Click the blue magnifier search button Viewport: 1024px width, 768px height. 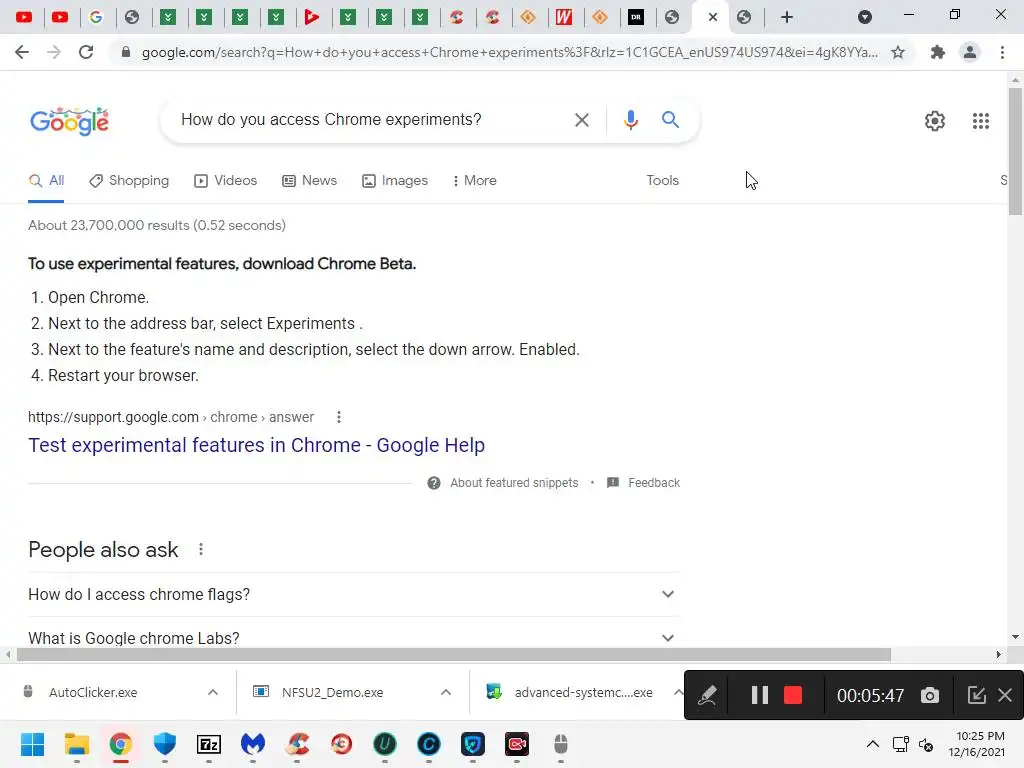click(670, 120)
